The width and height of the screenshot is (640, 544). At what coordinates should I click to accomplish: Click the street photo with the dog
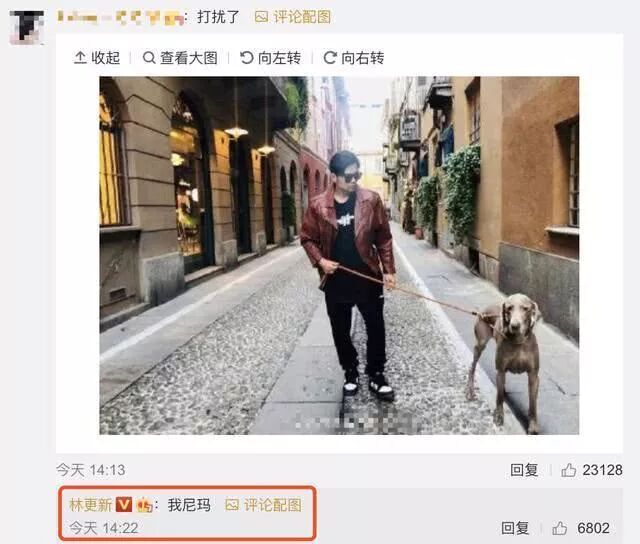coord(339,255)
